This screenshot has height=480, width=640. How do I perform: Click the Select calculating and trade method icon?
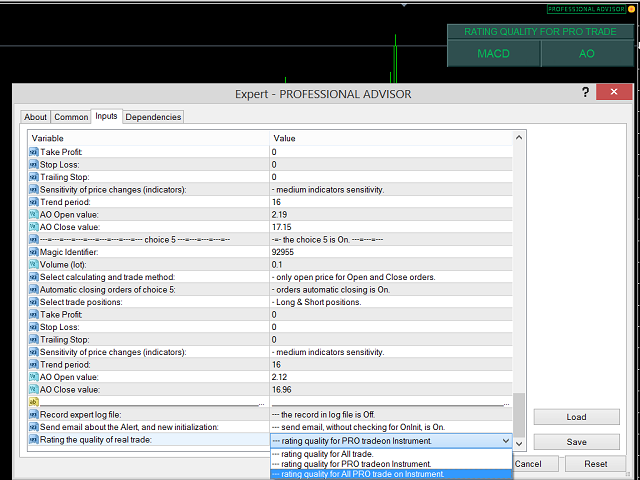tap(34, 277)
